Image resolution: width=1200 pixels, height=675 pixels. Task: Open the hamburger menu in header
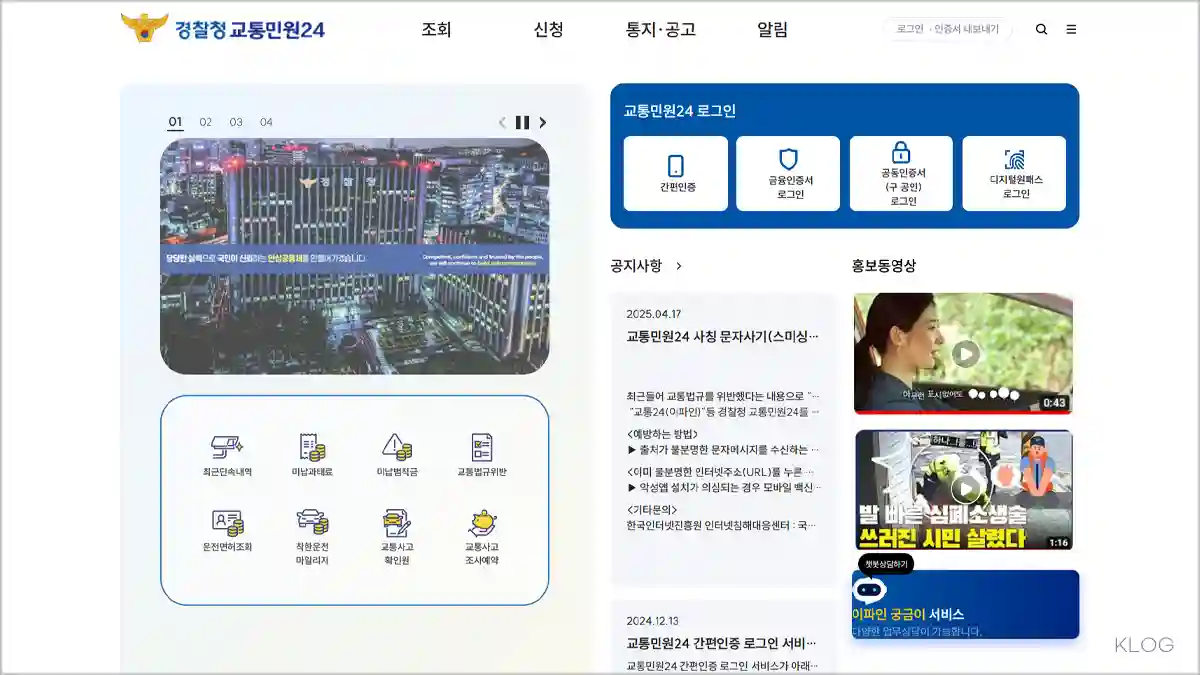click(1071, 30)
